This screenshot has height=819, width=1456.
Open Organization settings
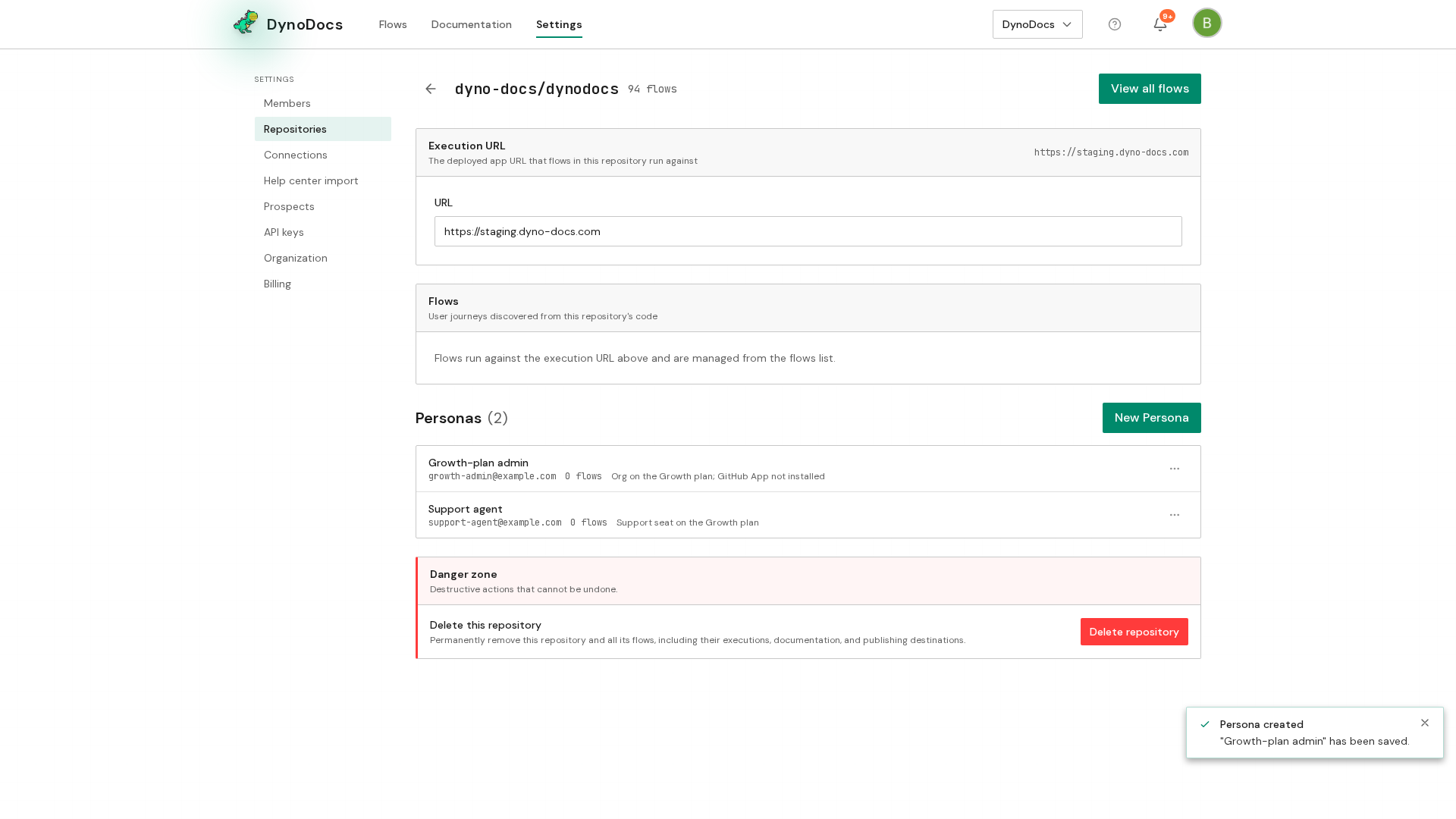pyautogui.click(x=323, y=258)
